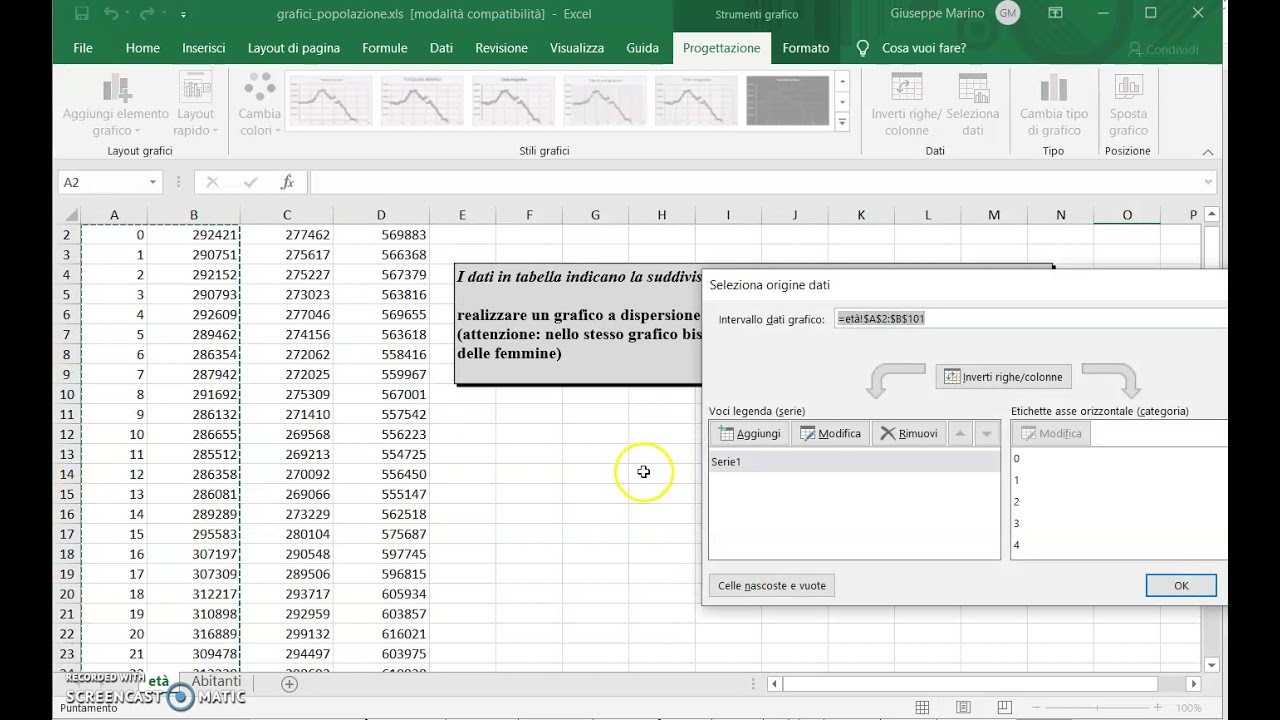The image size is (1280, 720).
Task: Open Customize Quick Access Toolbar dropdown
Action: [x=183, y=15]
